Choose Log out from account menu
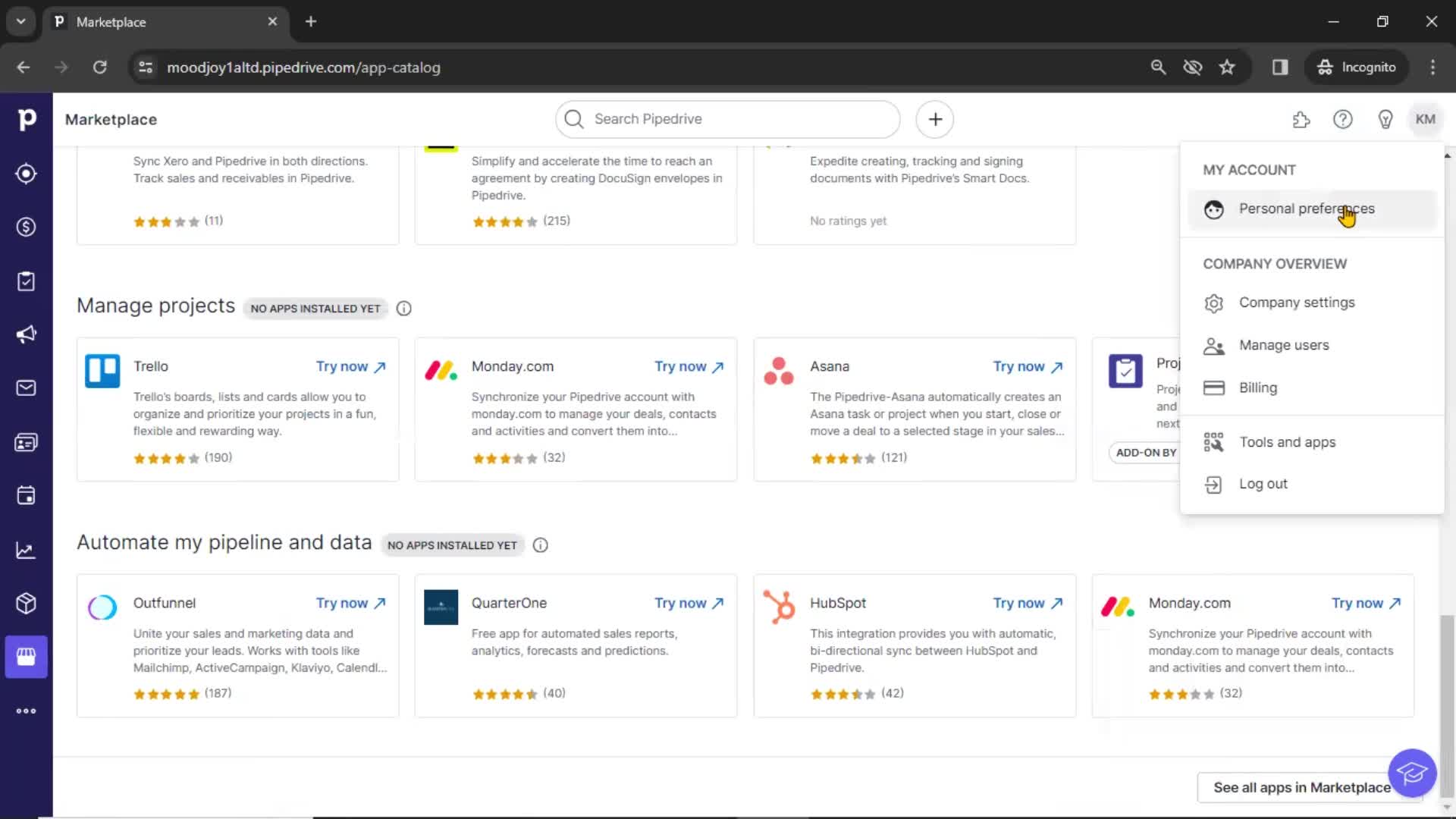The width and height of the screenshot is (1456, 819). click(1312, 484)
